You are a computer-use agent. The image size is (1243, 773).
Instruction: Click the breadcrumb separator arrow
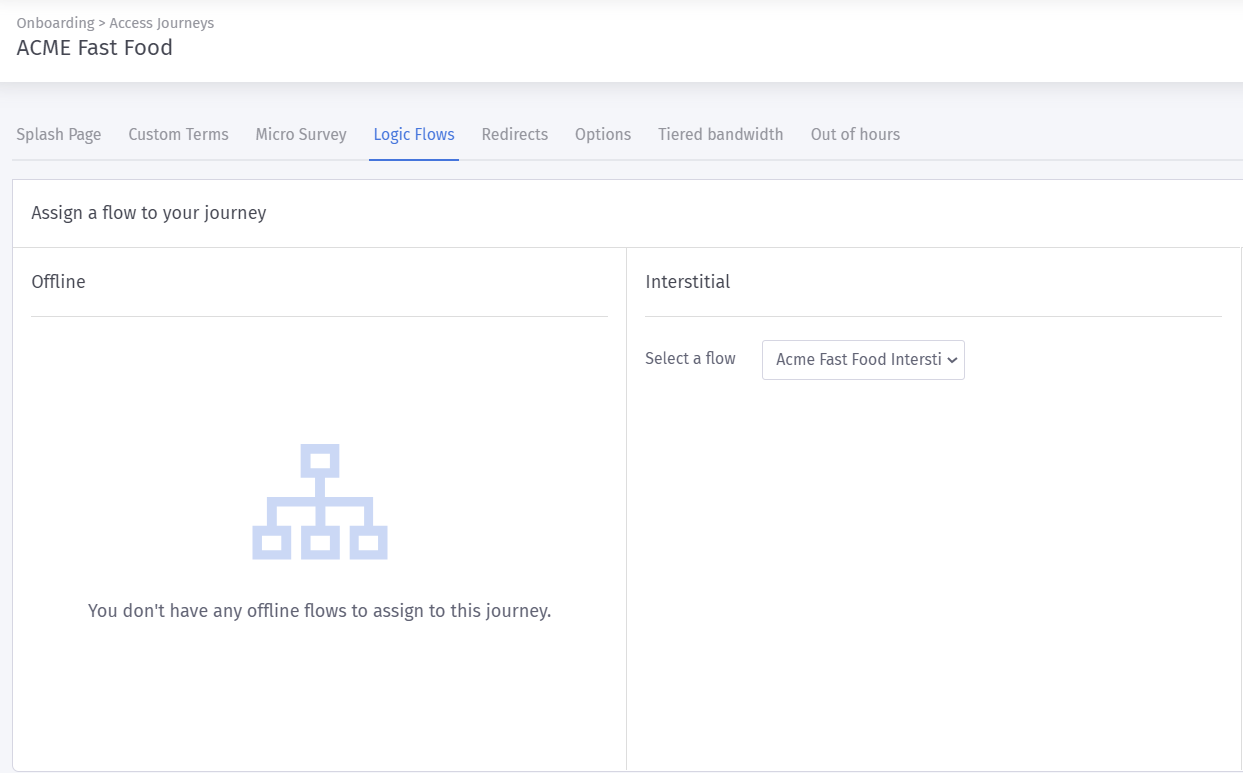coord(102,23)
